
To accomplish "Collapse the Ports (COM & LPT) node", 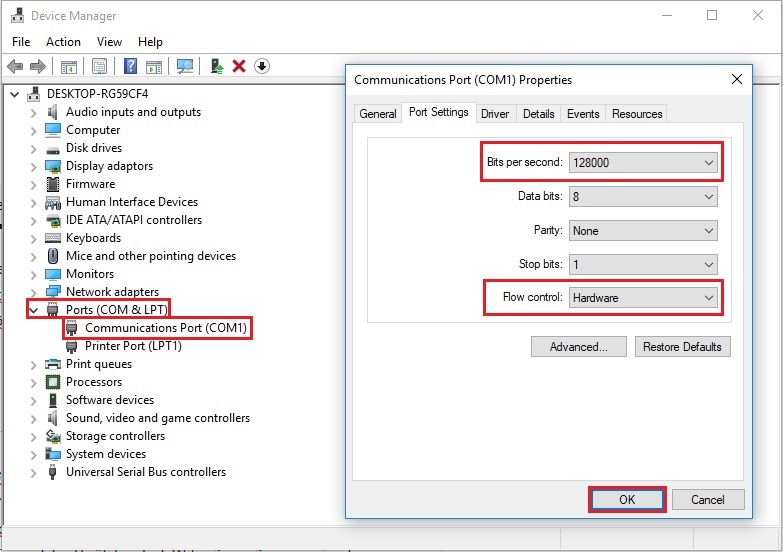I will pyautogui.click(x=33, y=310).
